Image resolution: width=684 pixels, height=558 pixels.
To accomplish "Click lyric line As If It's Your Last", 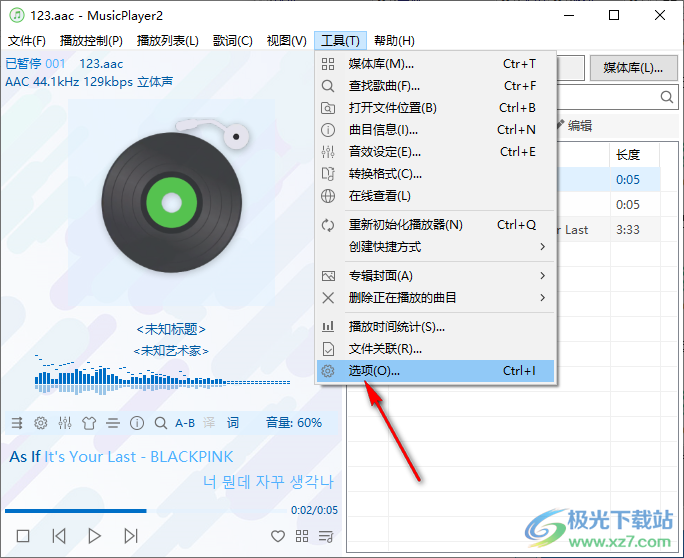I will point(121,457).
